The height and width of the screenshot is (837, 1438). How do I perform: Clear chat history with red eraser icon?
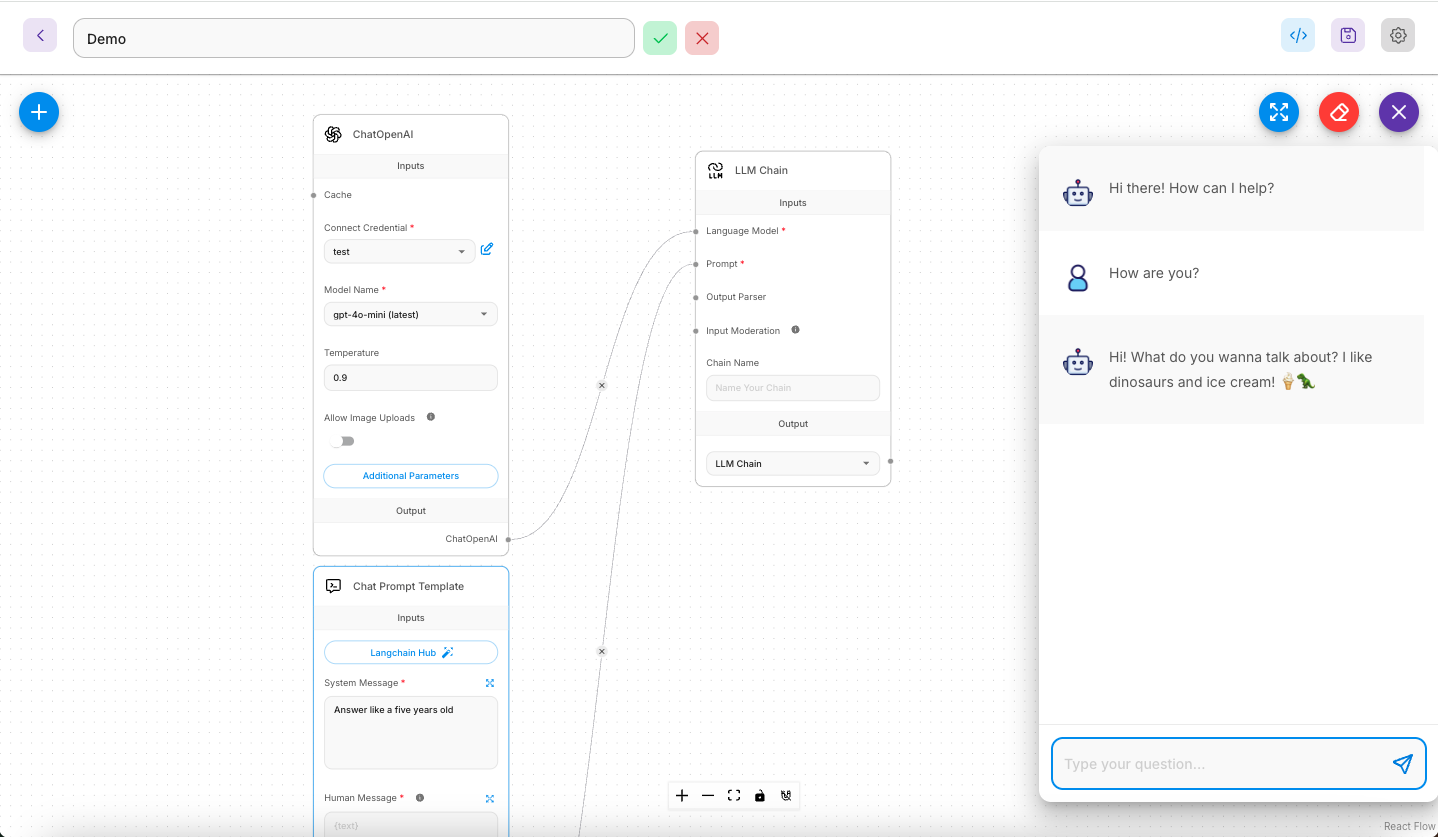[1339, 112]
